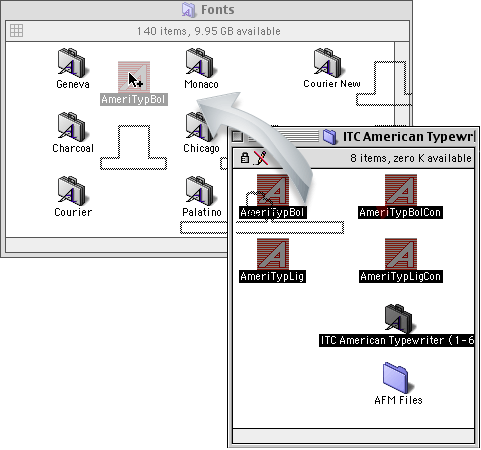Click the ITC American Typewriter title folder icon
The image size is (481, 450).
click(330, 137)
